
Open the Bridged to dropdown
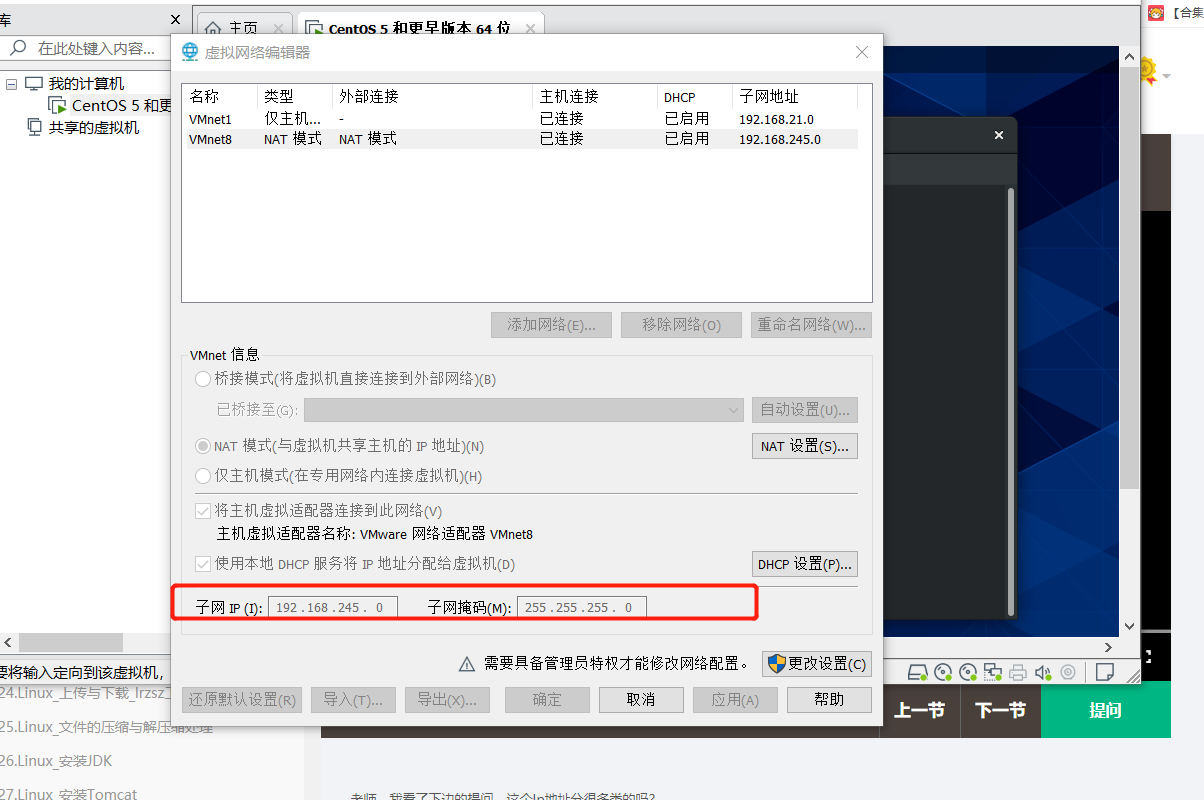point(522,410)
